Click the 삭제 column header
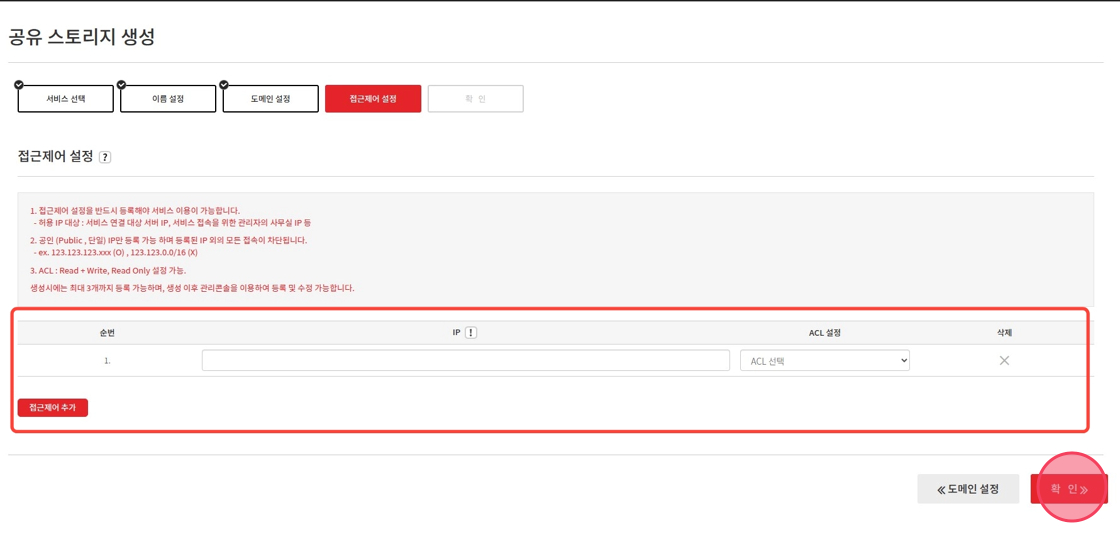1120x547 pixels. pyautogui.click(x=1004, y=333)
